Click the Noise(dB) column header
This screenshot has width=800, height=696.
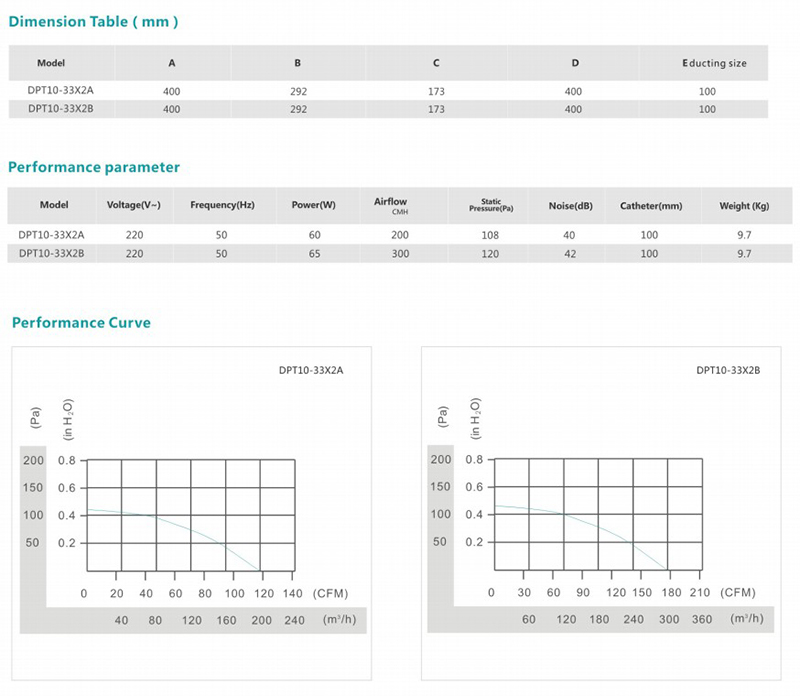click(570, 205)
